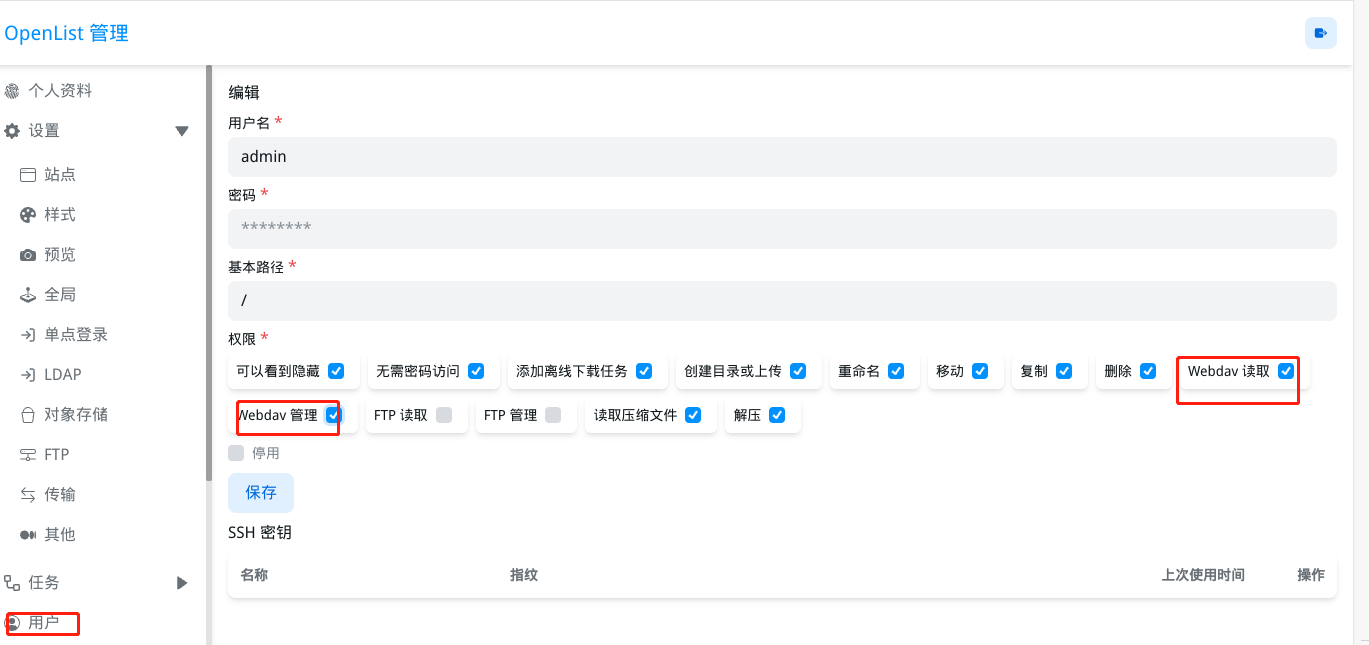The image size is (1369, 645).
Task: Click the camera icon beside 预览
Action: [x=28, y=255]
